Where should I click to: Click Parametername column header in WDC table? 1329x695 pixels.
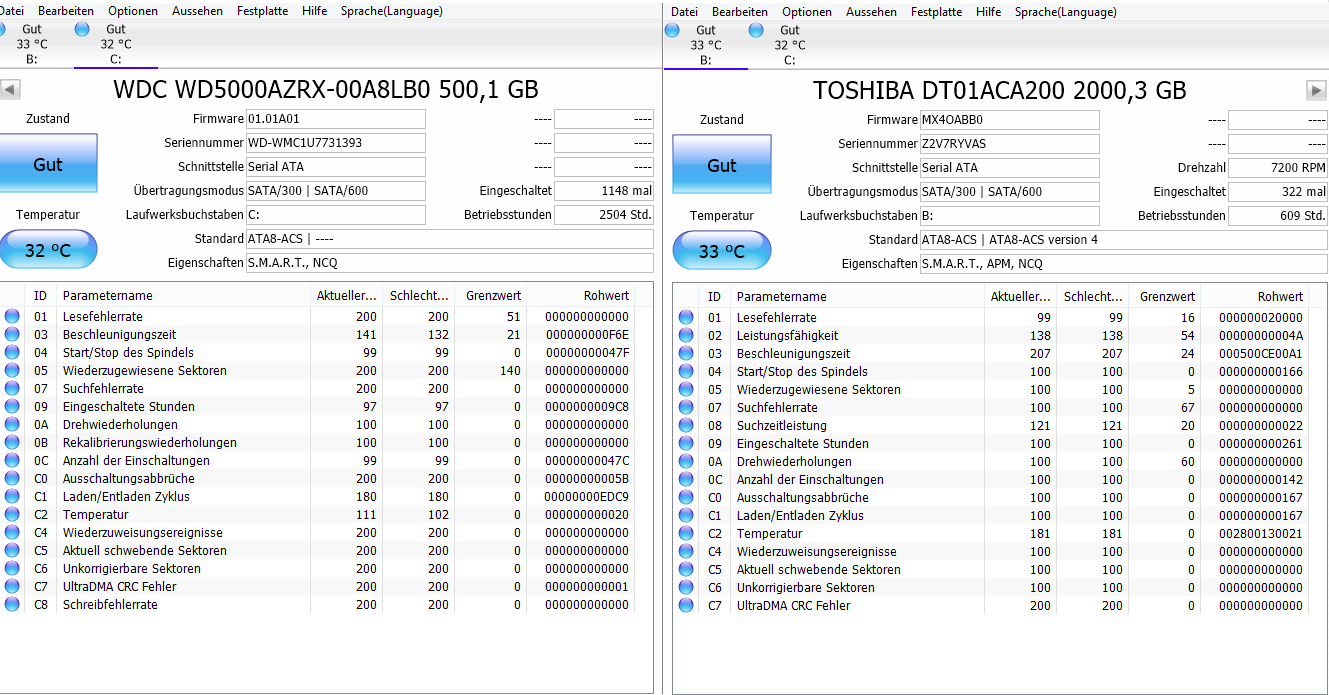pos(183,295)
